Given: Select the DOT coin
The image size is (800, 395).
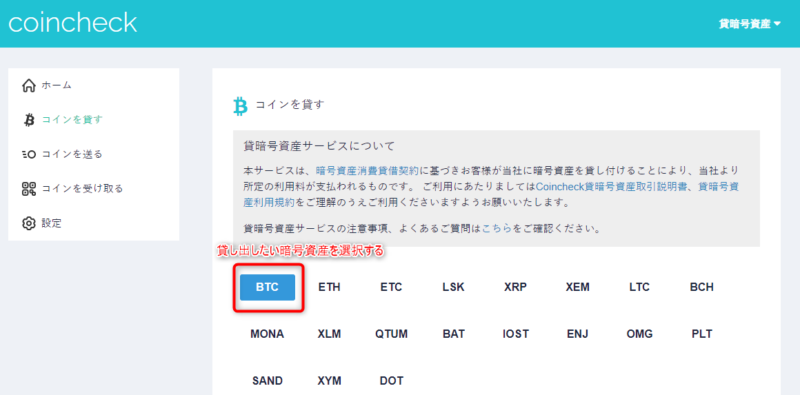Looking at the screenshot, I should click(x=391, y=381).
